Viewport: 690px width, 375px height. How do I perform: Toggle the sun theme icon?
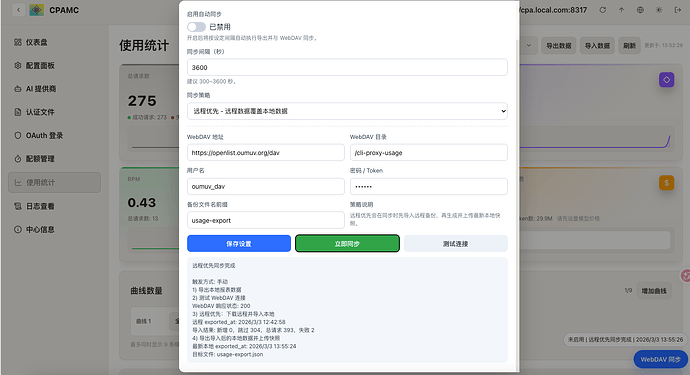tap(659, 10)
